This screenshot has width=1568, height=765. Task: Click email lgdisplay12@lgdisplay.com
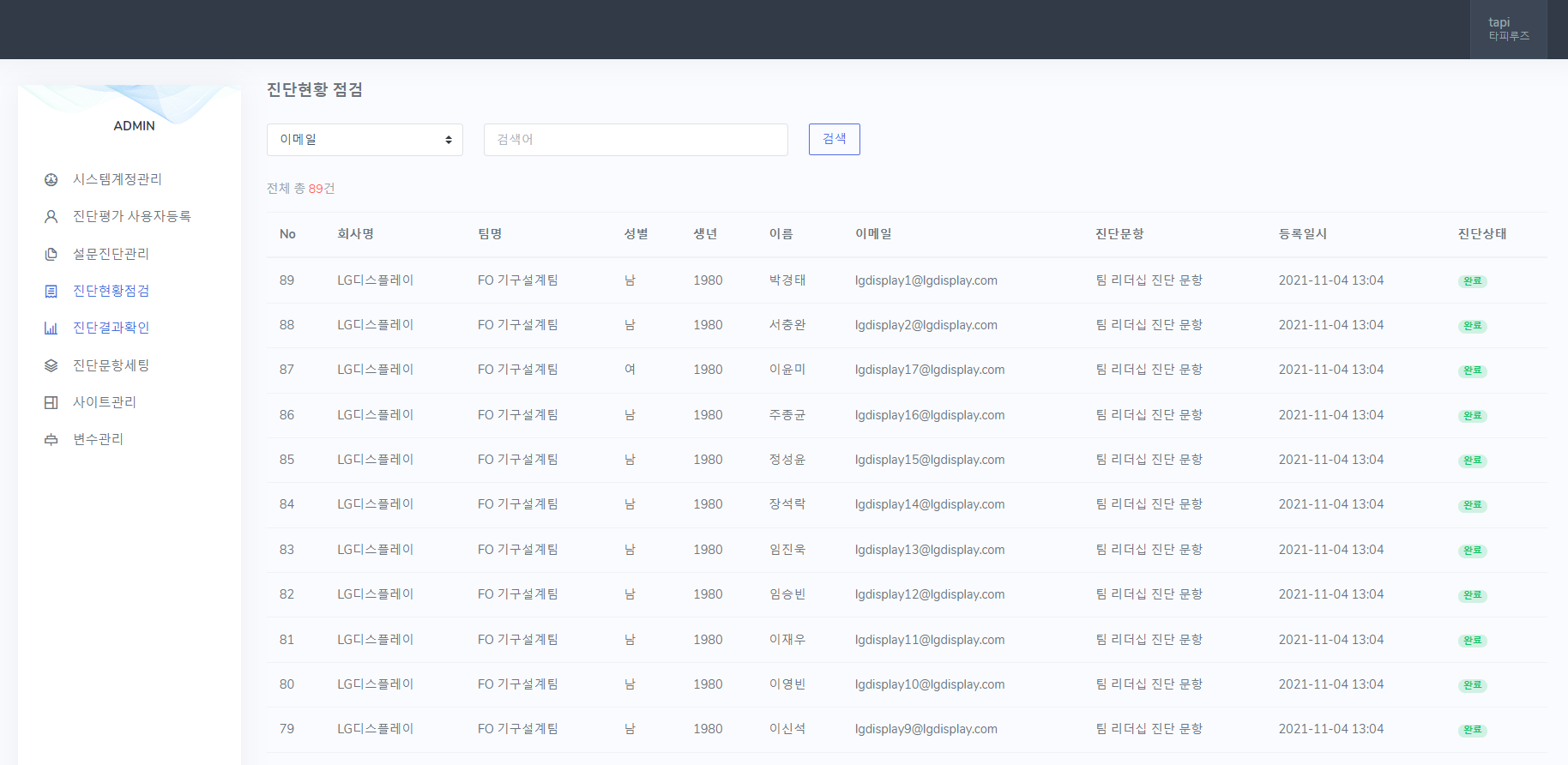pos(930,594)
